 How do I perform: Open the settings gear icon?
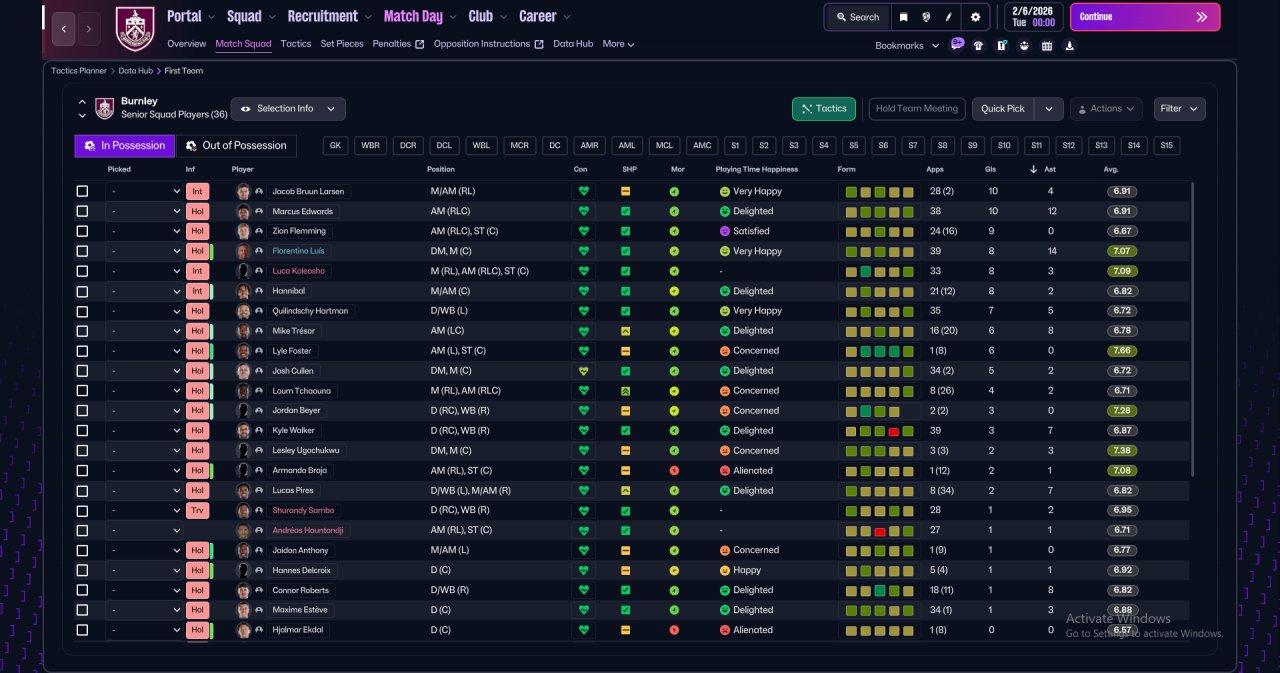tap(975, 17)
